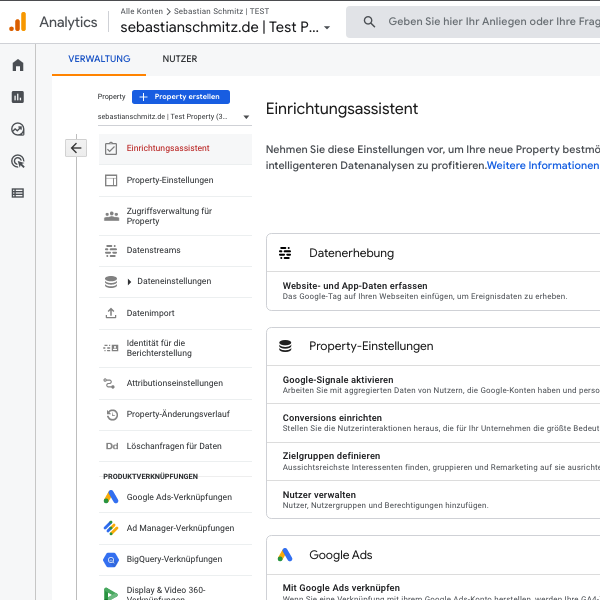Click the back arrow button
The width and height of the screenshot is (600, 600).
(76, 148)
